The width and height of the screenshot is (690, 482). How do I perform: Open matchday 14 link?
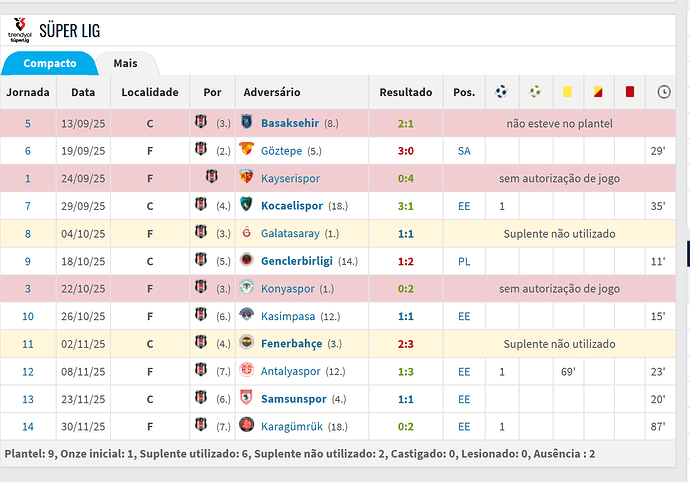[x=28, y=427]
